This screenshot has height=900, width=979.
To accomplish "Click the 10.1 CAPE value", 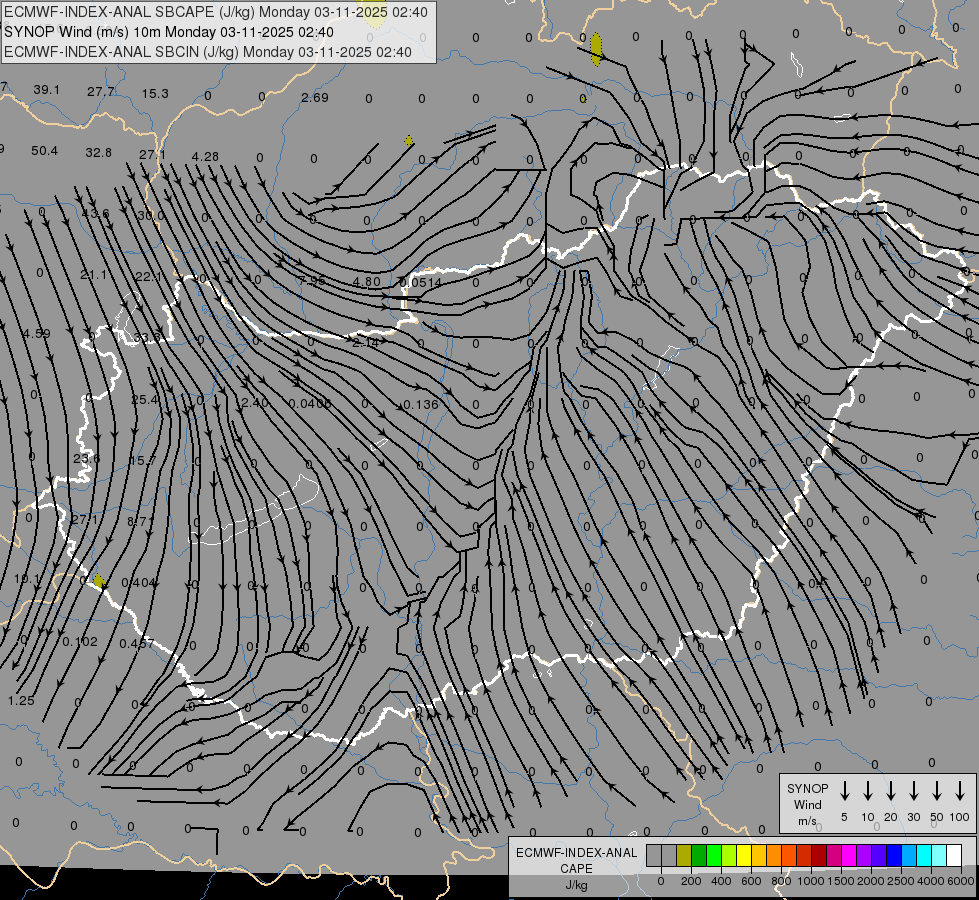I will pos(27,579).
